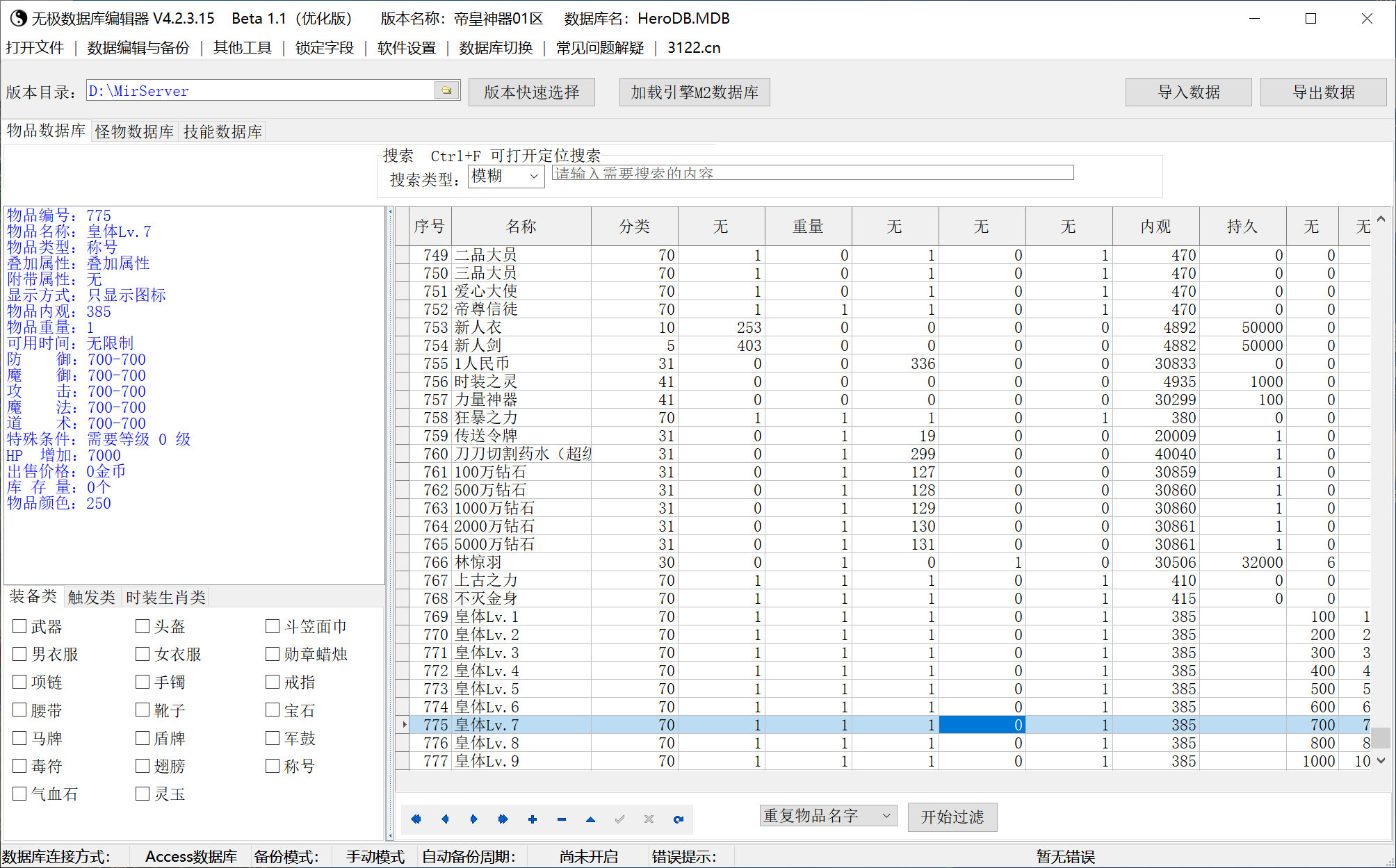Image resolution: width=1396 pixels, height=868 pixels.
Task: Click the yin-yang application icon
Action: tap(17, 18)
